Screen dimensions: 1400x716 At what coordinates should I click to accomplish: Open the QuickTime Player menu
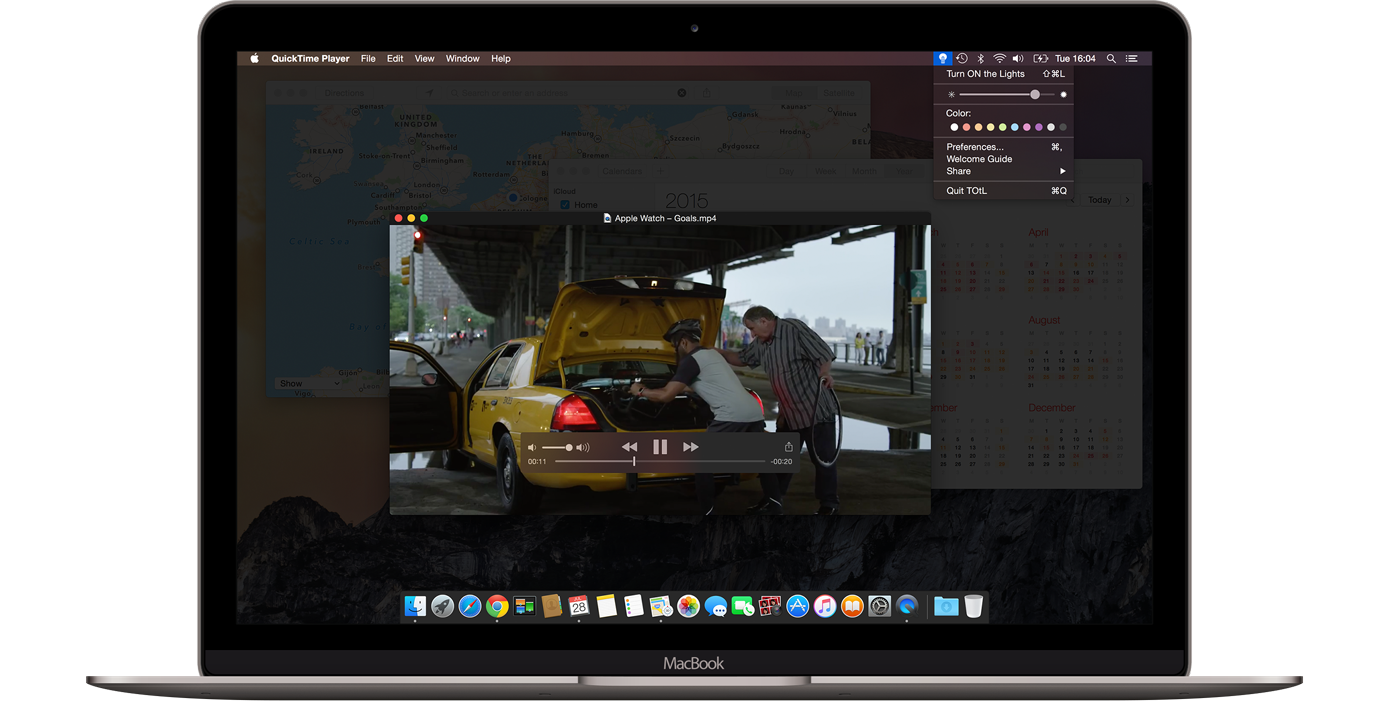[310, 59]
